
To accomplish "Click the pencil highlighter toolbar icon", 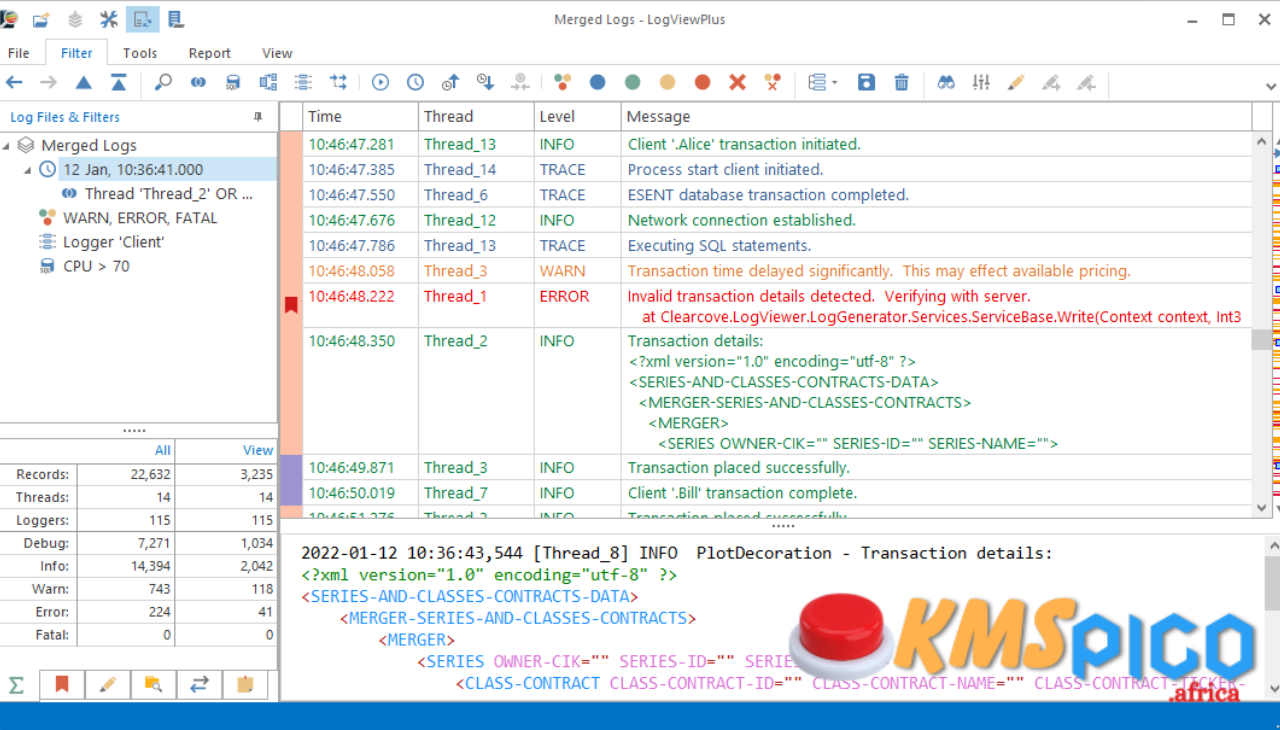I will click(1016, 82).
